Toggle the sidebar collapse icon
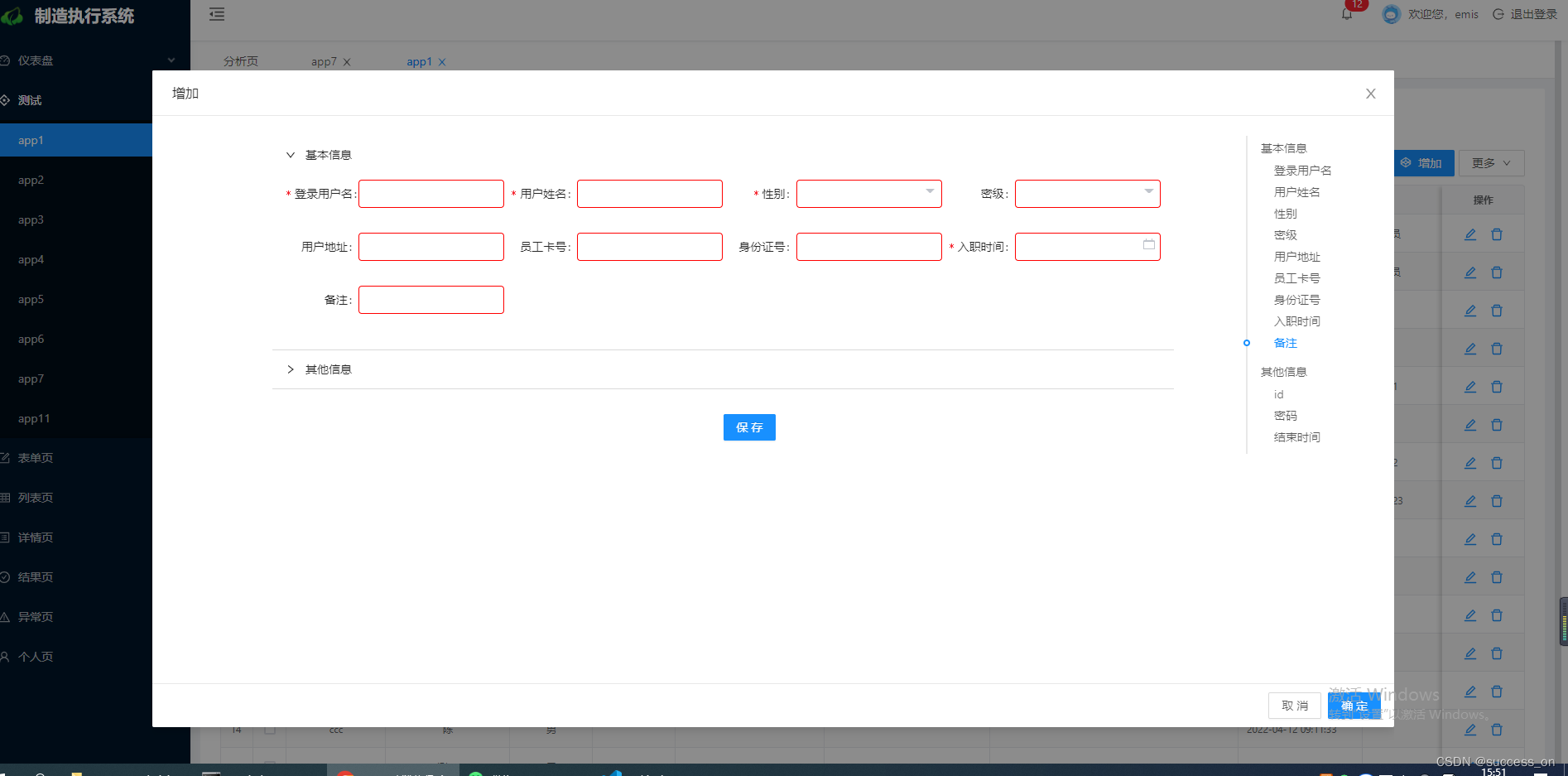Viewport: 1568px width, 776px height. [x=216, y=14]
